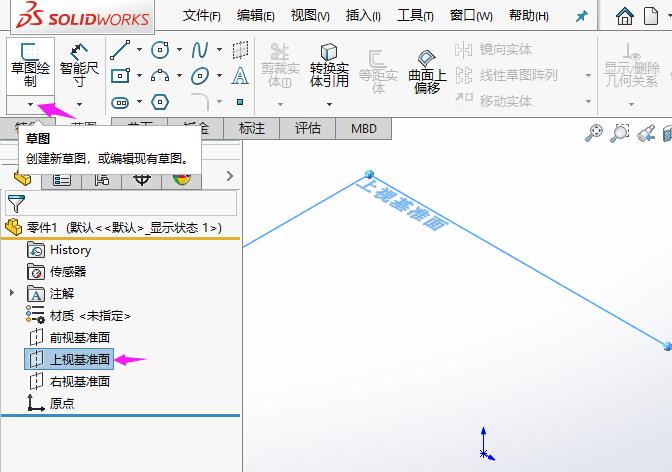Image resolution: width=672 pixels, height=472 pixels.
Task: Click the Zoom to Area icon
Action: [x=620, y=132]
